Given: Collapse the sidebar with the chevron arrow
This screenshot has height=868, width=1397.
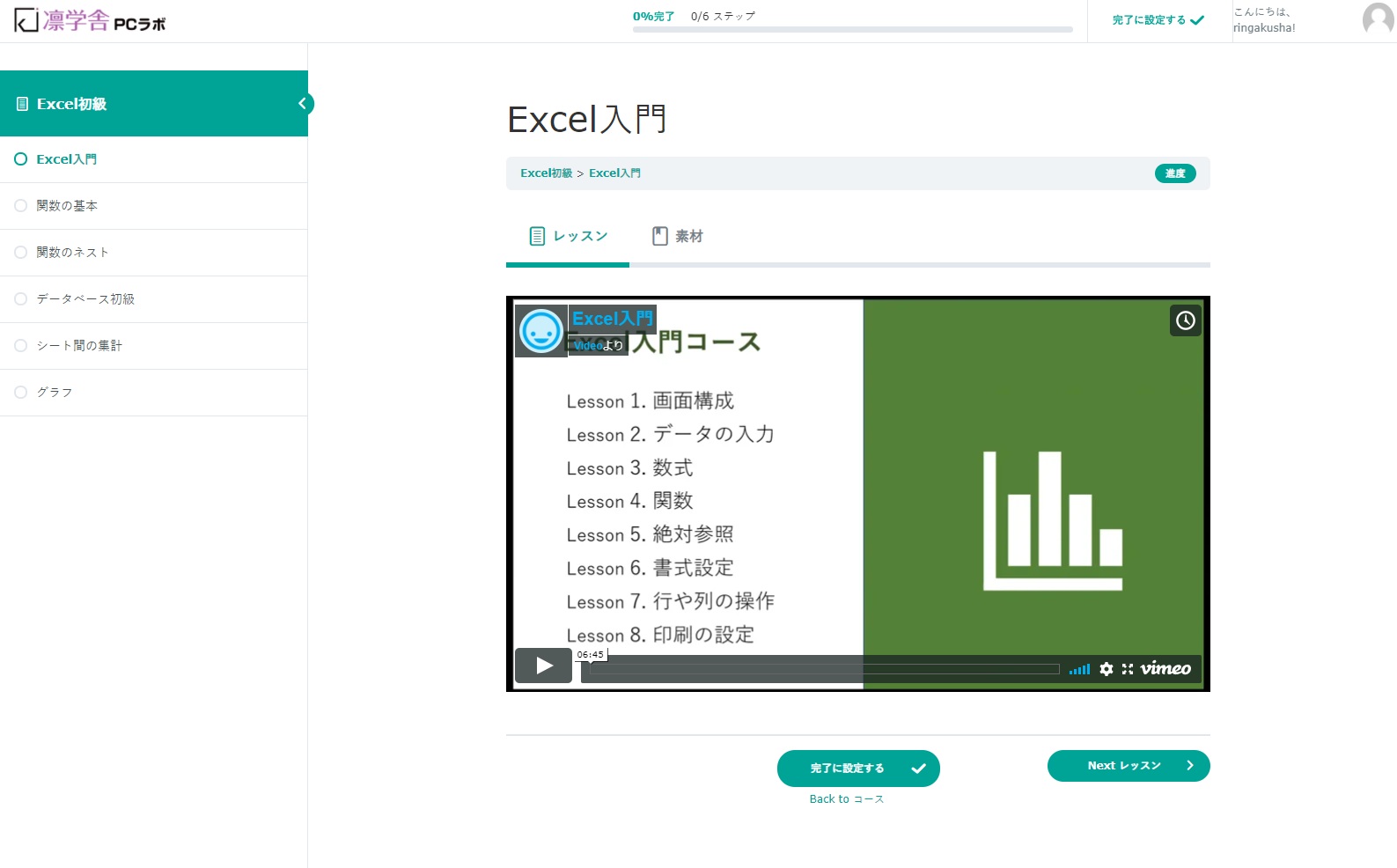Looking at the screenshot, I should point(302,104).
